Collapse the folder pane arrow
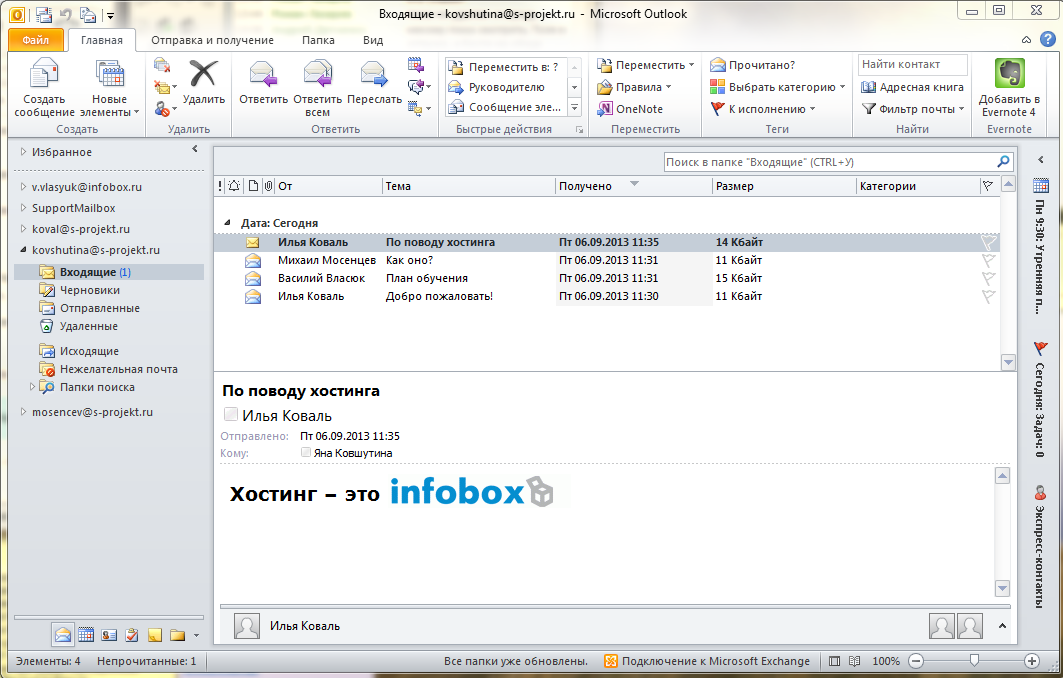Image resolution: width=1063 pixels, height=678 pixels. click(x=195, y=149)
